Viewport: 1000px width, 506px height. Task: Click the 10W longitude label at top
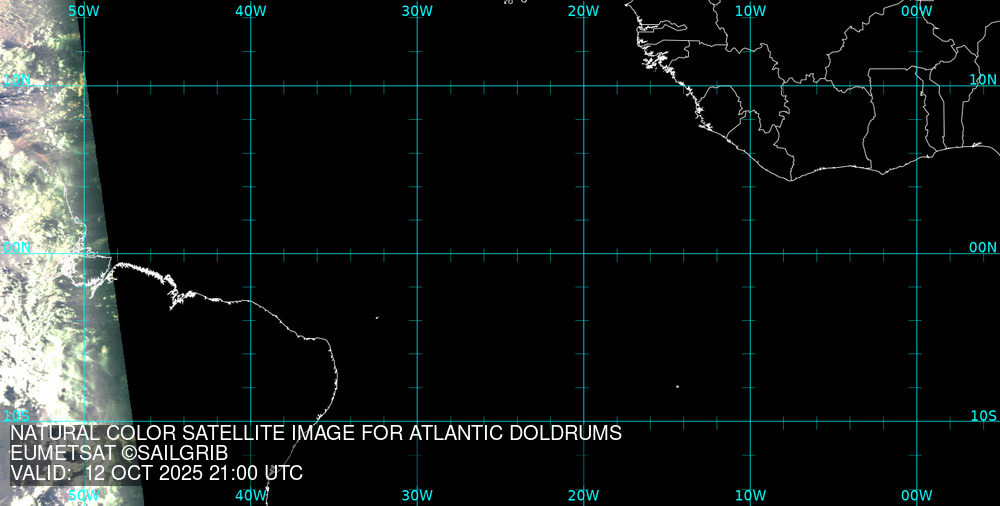tap(750, 11)
